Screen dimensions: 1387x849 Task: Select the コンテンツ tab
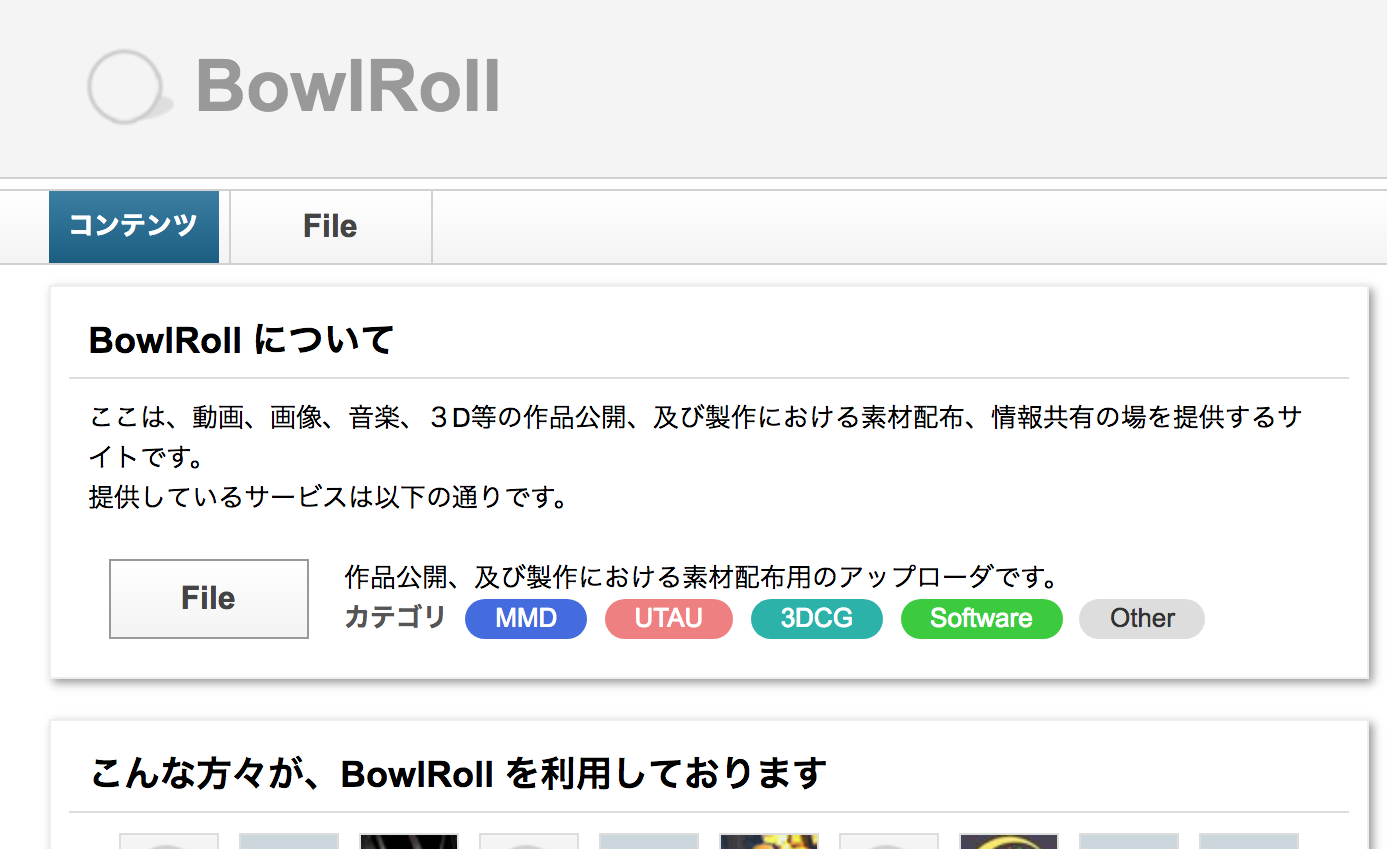tap(134, 227)
